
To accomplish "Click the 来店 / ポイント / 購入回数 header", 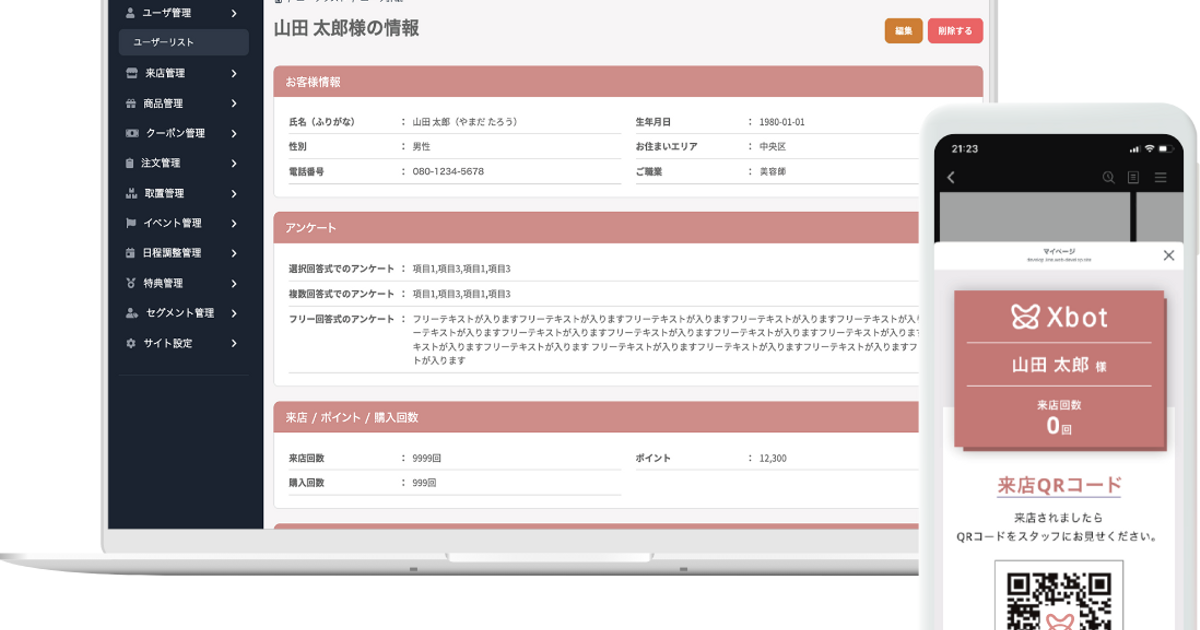I will click(597, 417).
